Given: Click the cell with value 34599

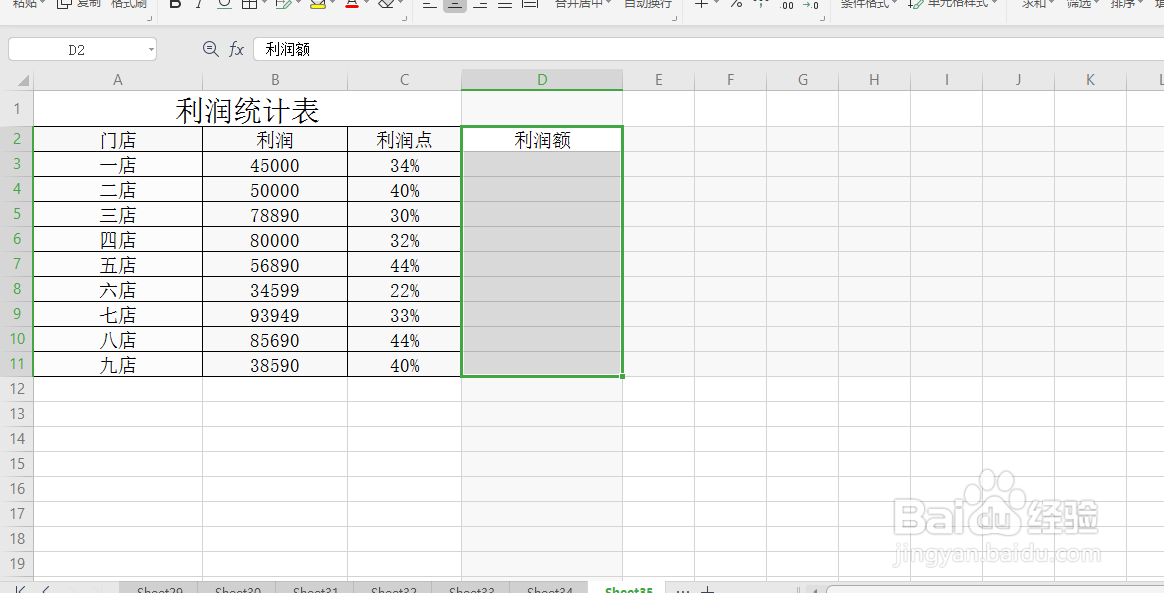Looking at the screenshot, I should tap(275, 289).
